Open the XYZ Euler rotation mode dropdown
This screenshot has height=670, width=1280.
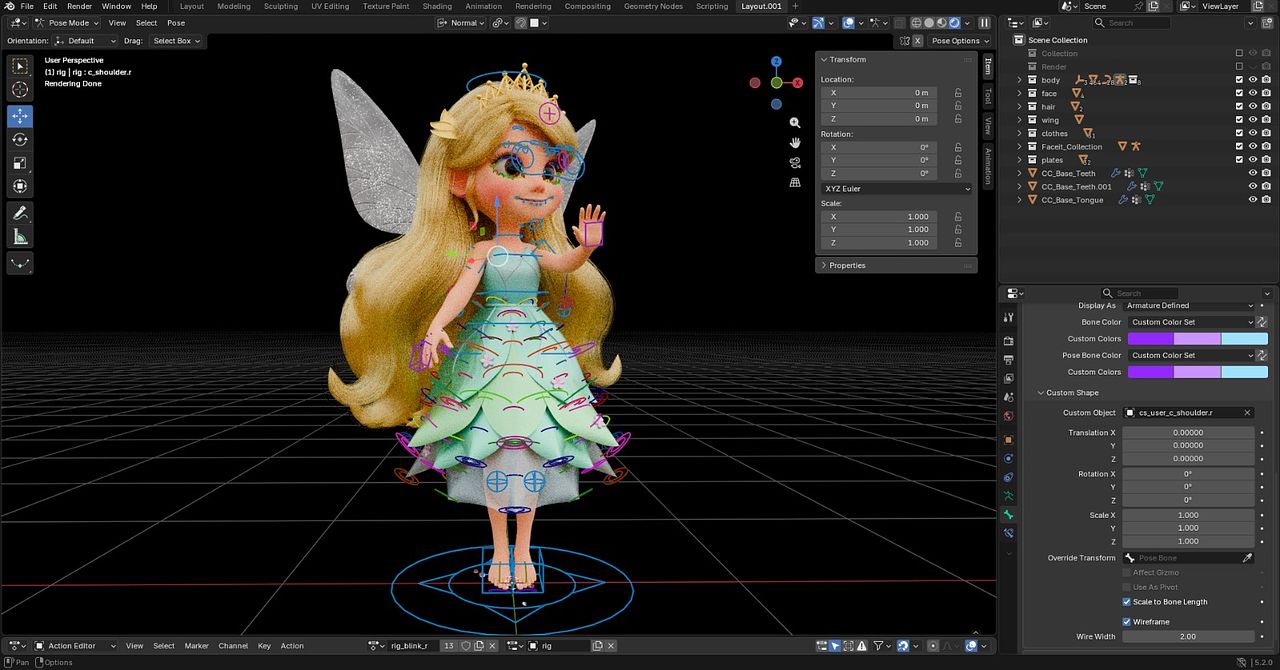[x=897, y=189]
